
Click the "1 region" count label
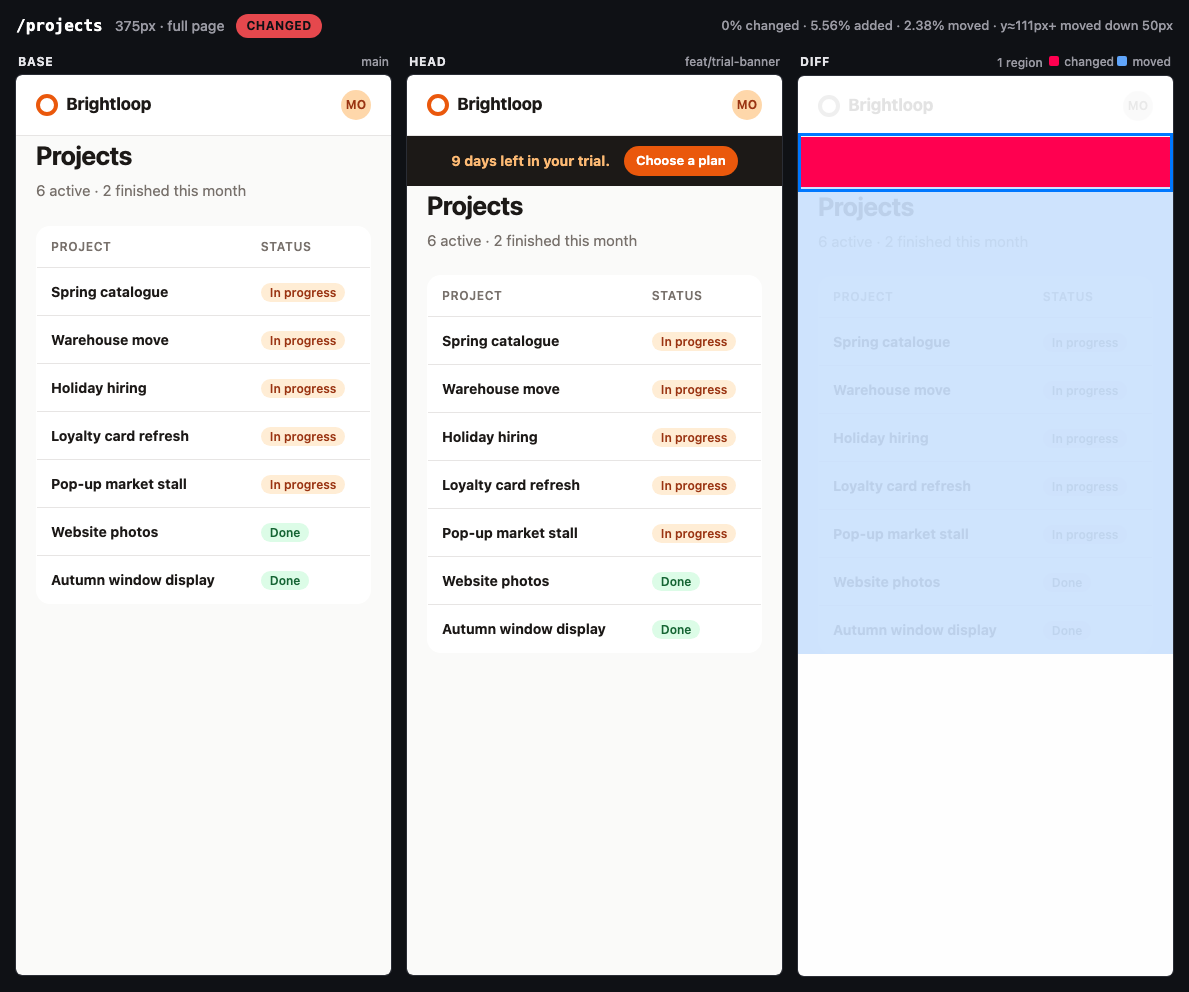click(1019, 62)
